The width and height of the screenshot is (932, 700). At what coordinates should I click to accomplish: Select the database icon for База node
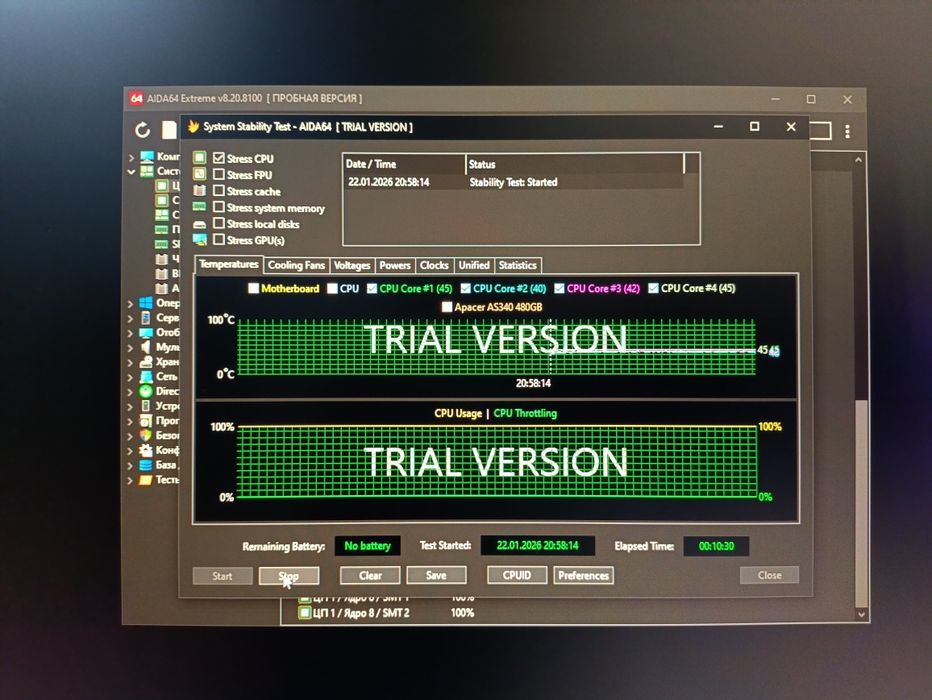point(146,465)
